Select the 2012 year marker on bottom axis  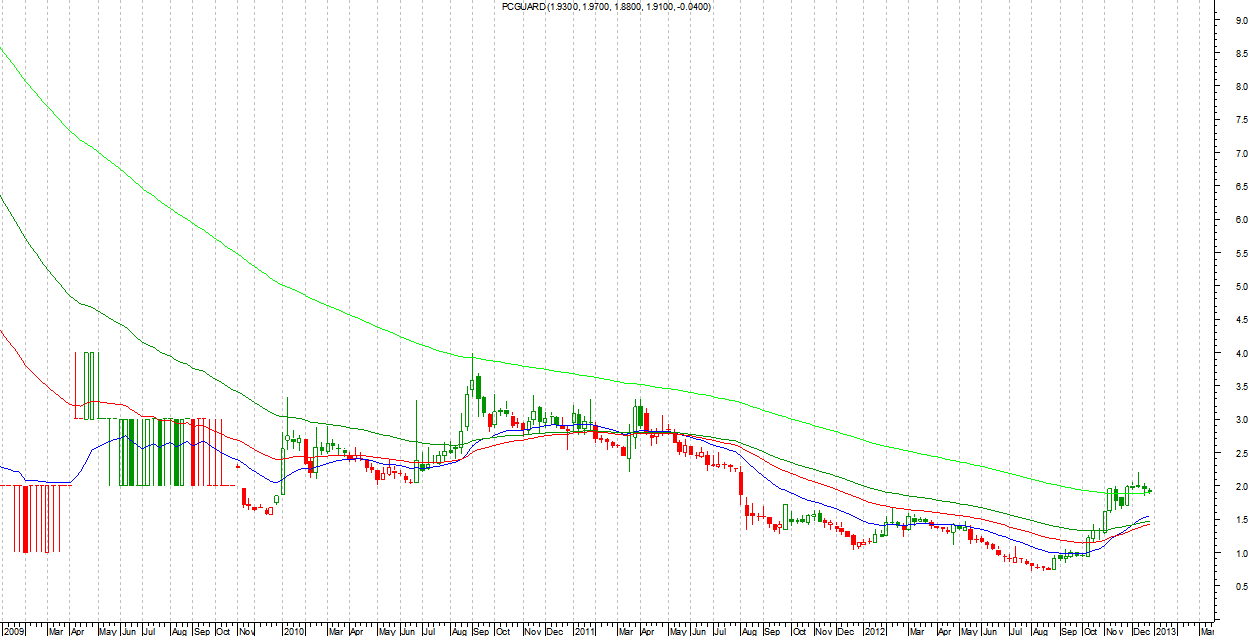click(x=875, y=631)
